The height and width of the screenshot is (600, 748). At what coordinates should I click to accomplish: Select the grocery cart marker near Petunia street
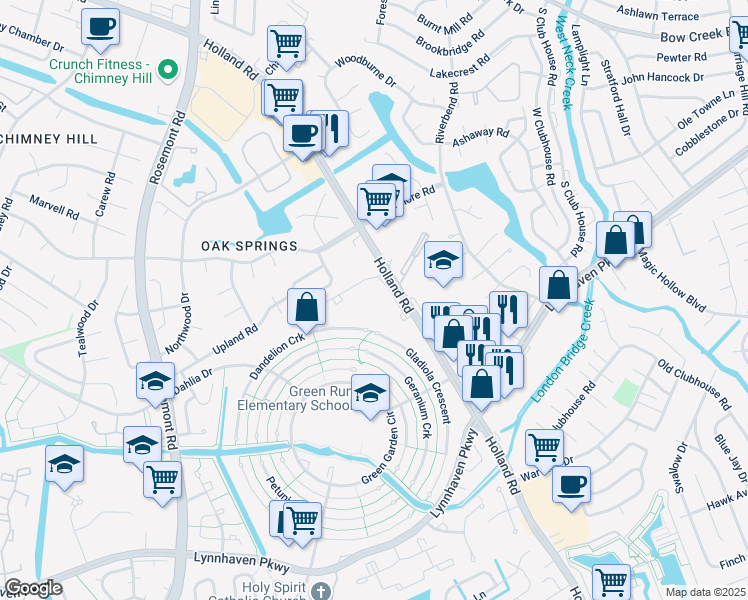302,522
